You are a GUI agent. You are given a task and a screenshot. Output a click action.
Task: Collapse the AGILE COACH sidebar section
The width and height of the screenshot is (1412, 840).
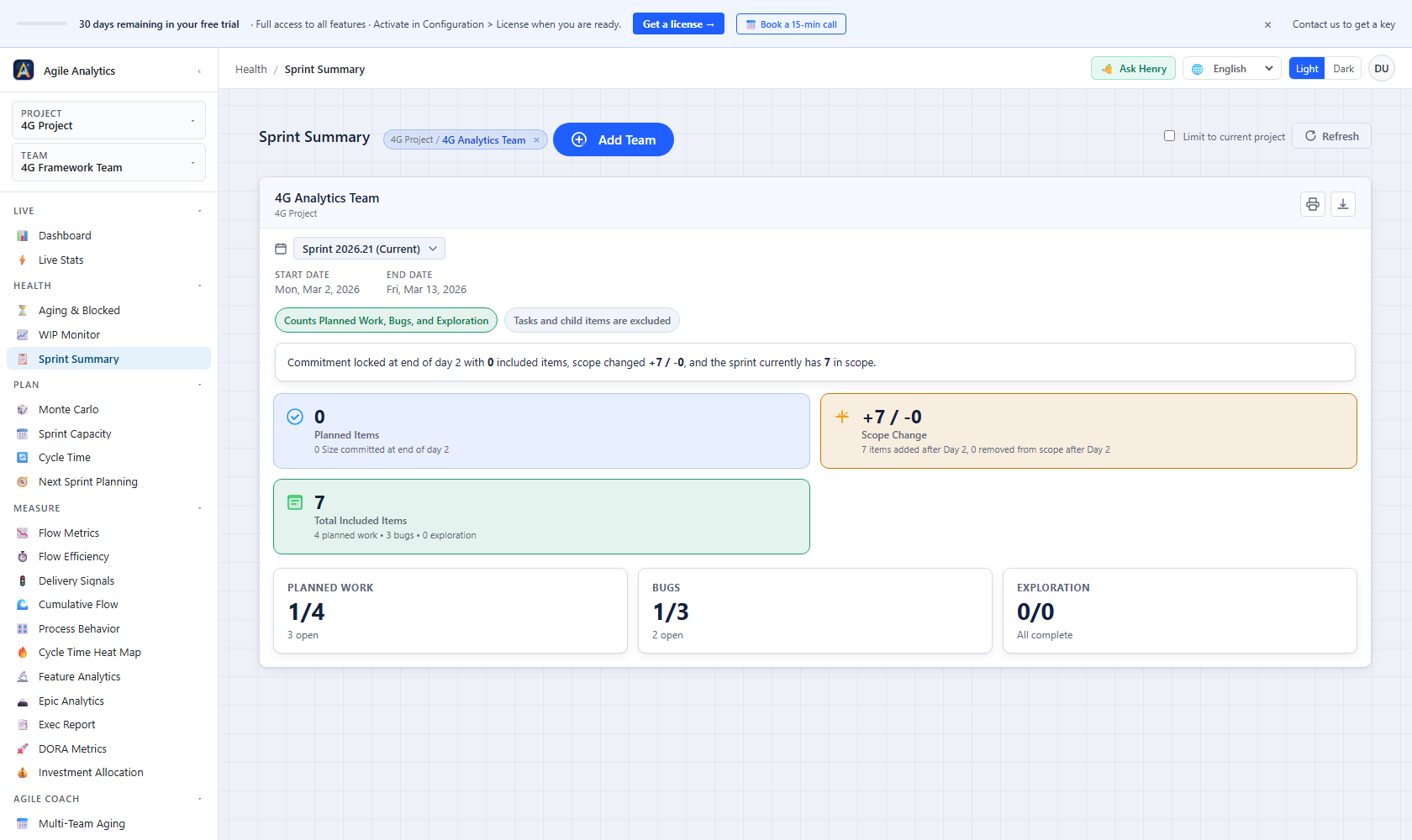200,799
